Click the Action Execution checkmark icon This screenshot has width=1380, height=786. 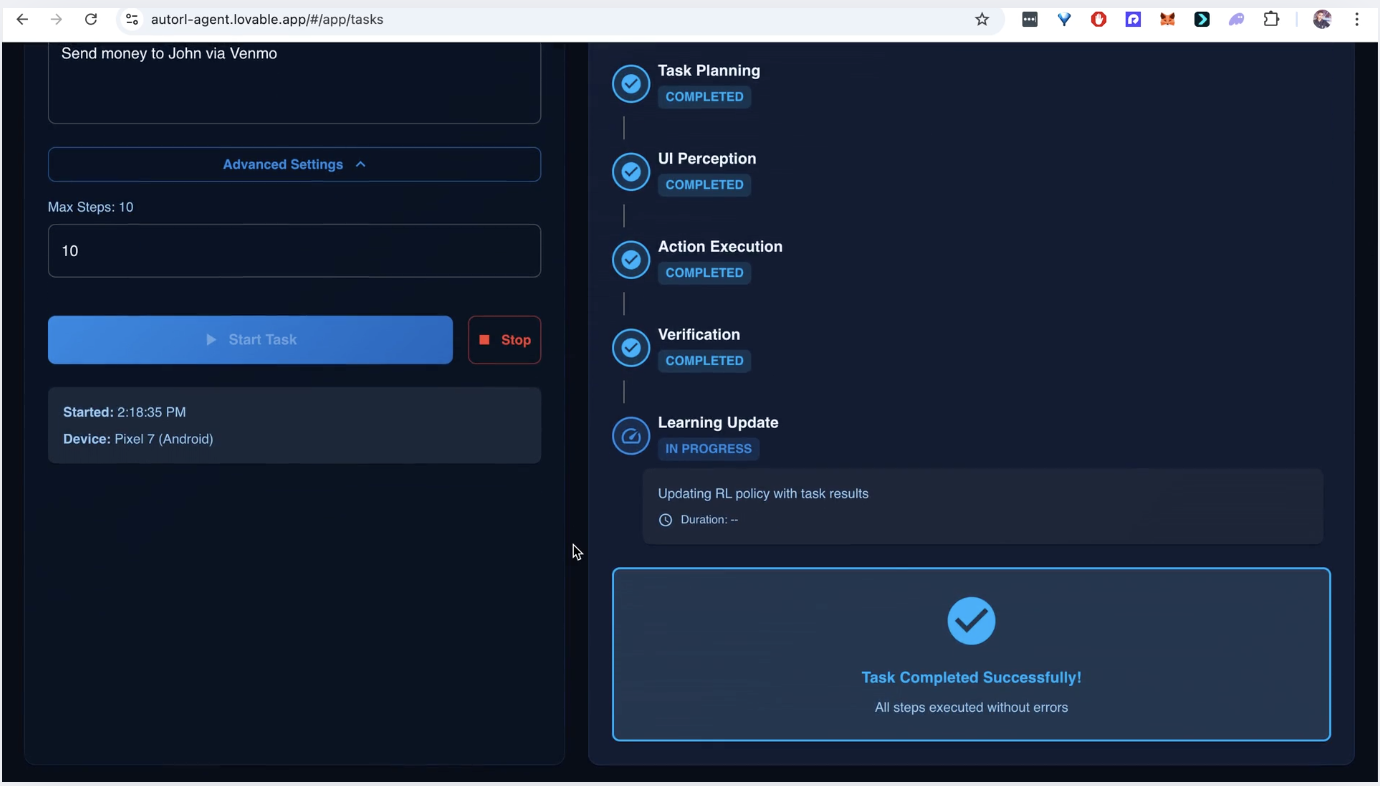click(631, 260)
